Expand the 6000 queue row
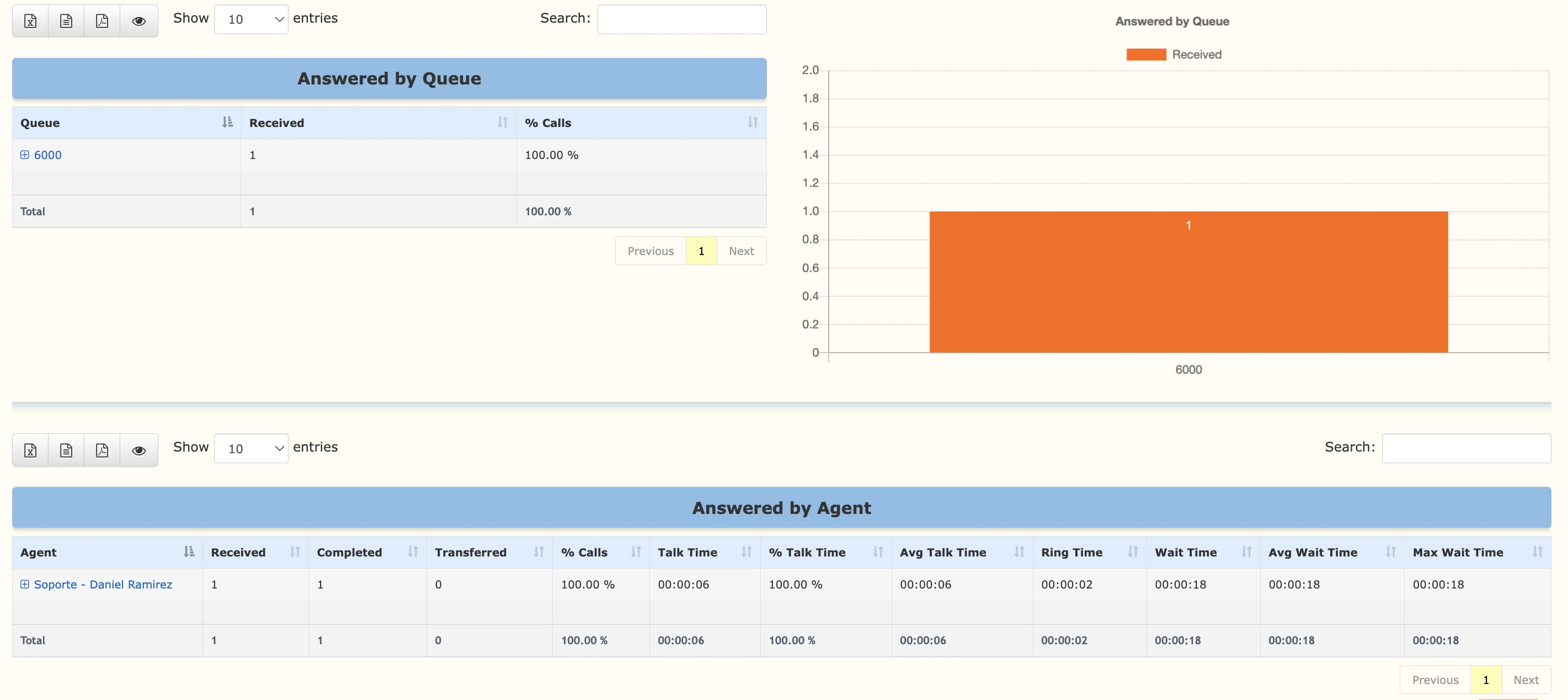Screen dimensions: 1568x700 [24, 155]
